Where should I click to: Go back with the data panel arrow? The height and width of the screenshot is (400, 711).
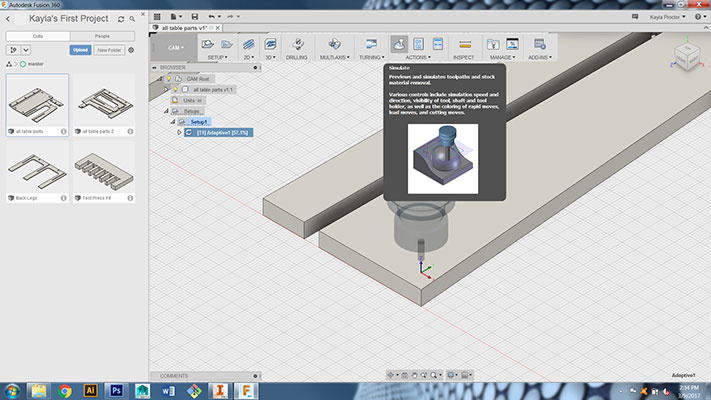[x=8, y=19]
